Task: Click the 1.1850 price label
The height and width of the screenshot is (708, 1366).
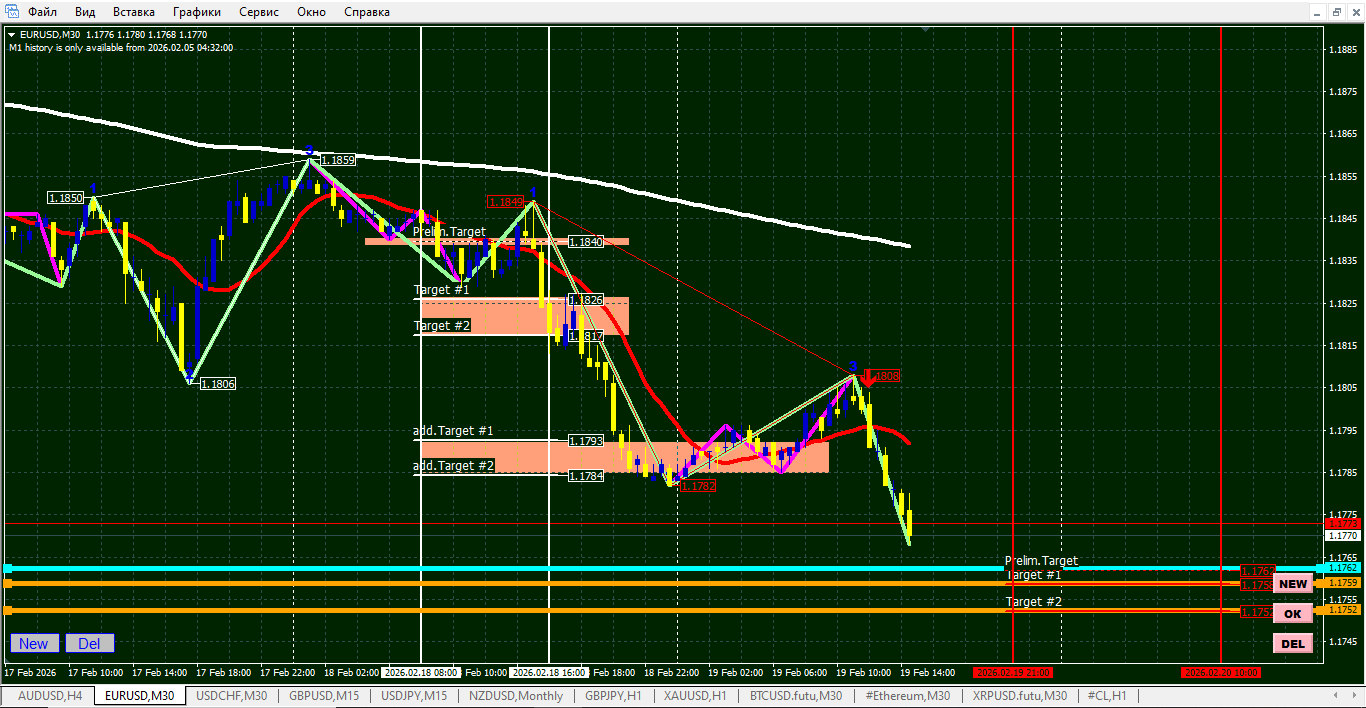Action: click(66, 198)
